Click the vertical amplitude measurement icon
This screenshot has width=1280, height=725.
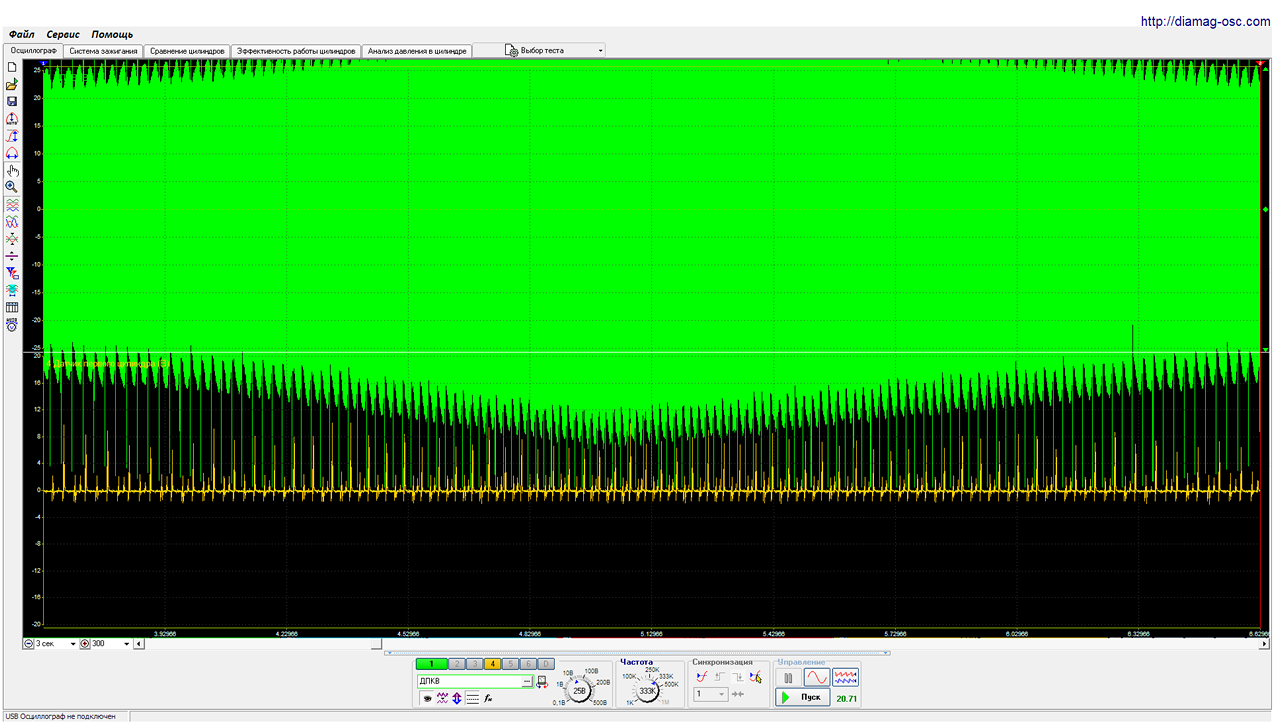pyautogui.click(x=12, y=135)
